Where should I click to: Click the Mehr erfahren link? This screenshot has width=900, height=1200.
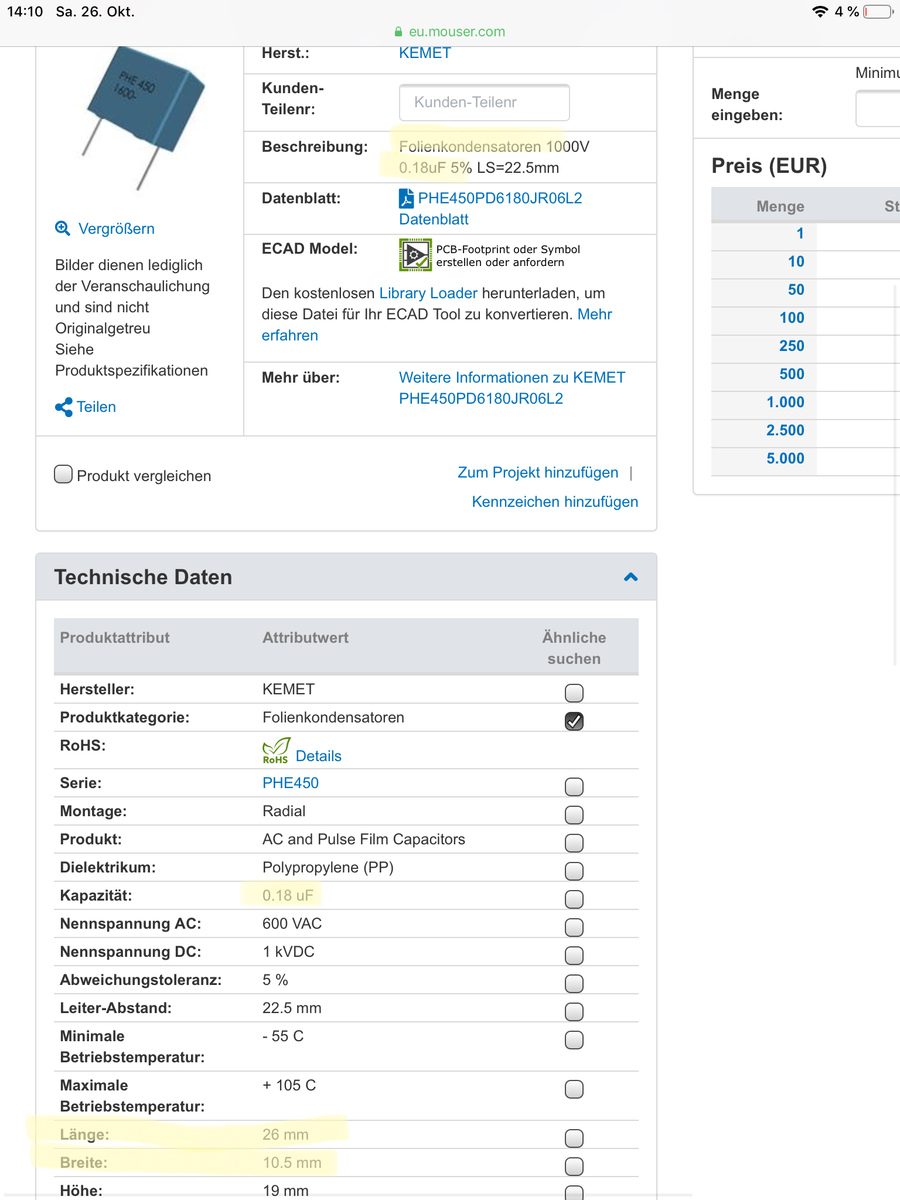437,325
